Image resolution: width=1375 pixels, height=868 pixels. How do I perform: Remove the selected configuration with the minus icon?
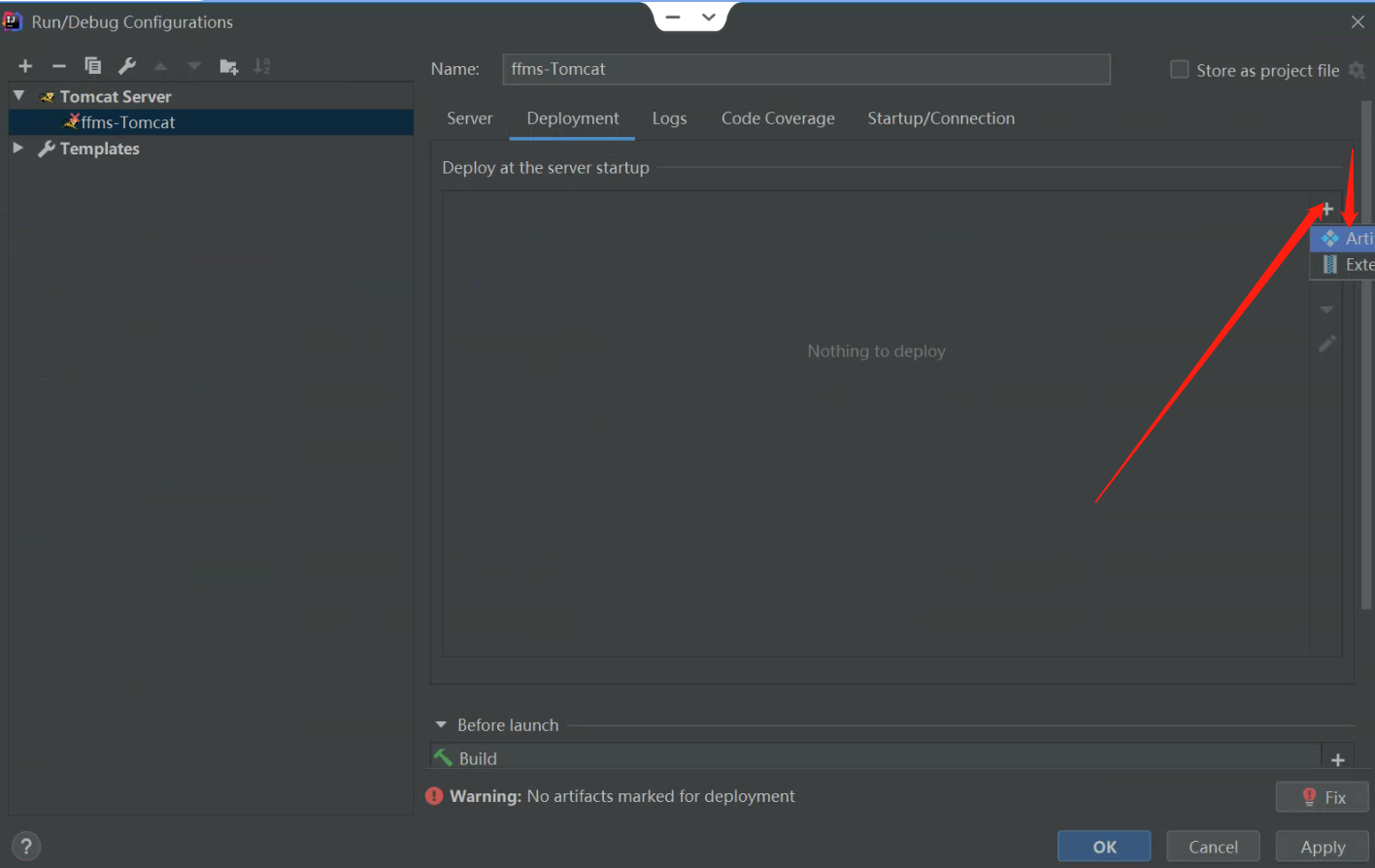coord(59,66)
